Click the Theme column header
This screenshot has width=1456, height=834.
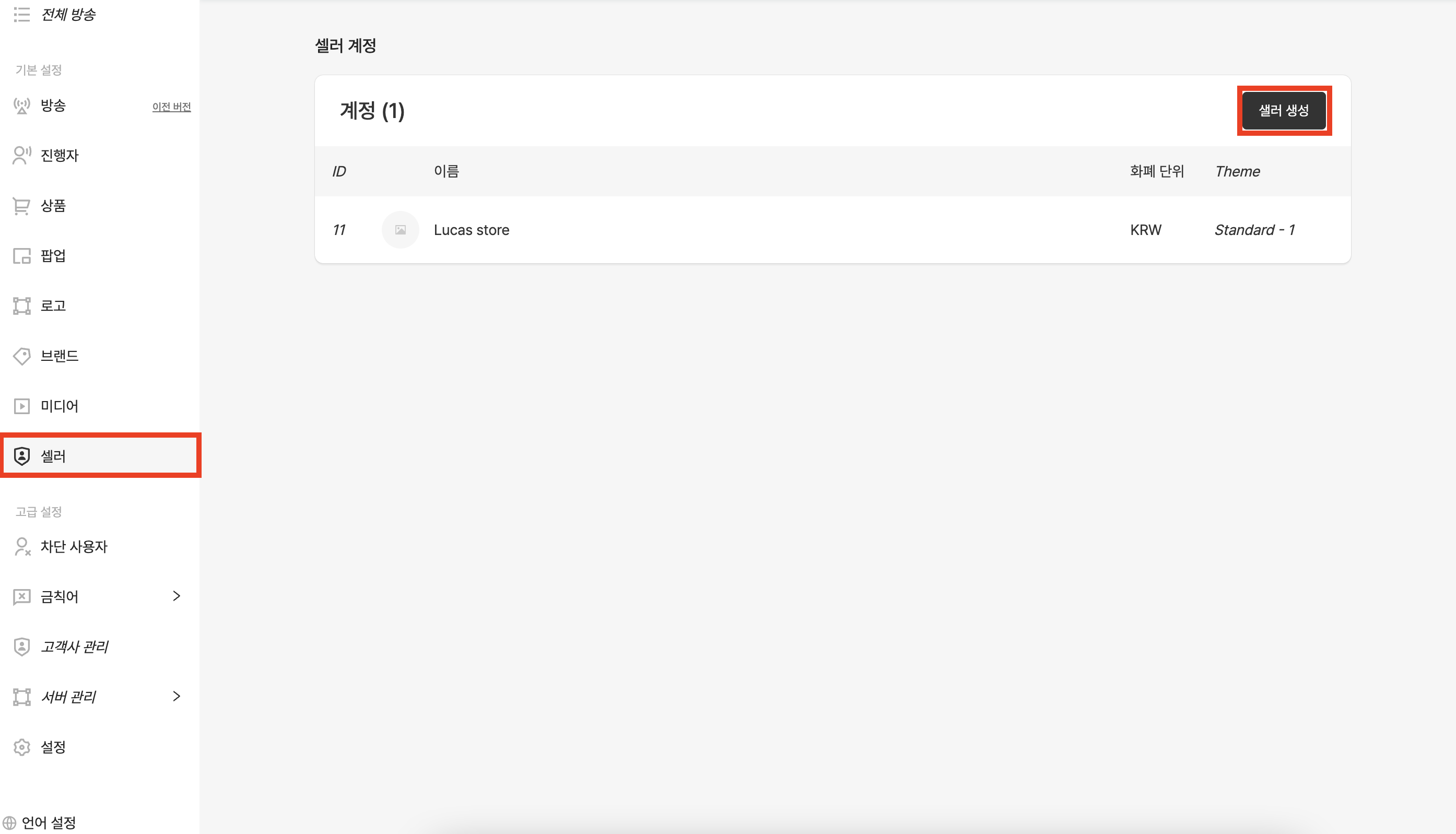[1237, 171]
